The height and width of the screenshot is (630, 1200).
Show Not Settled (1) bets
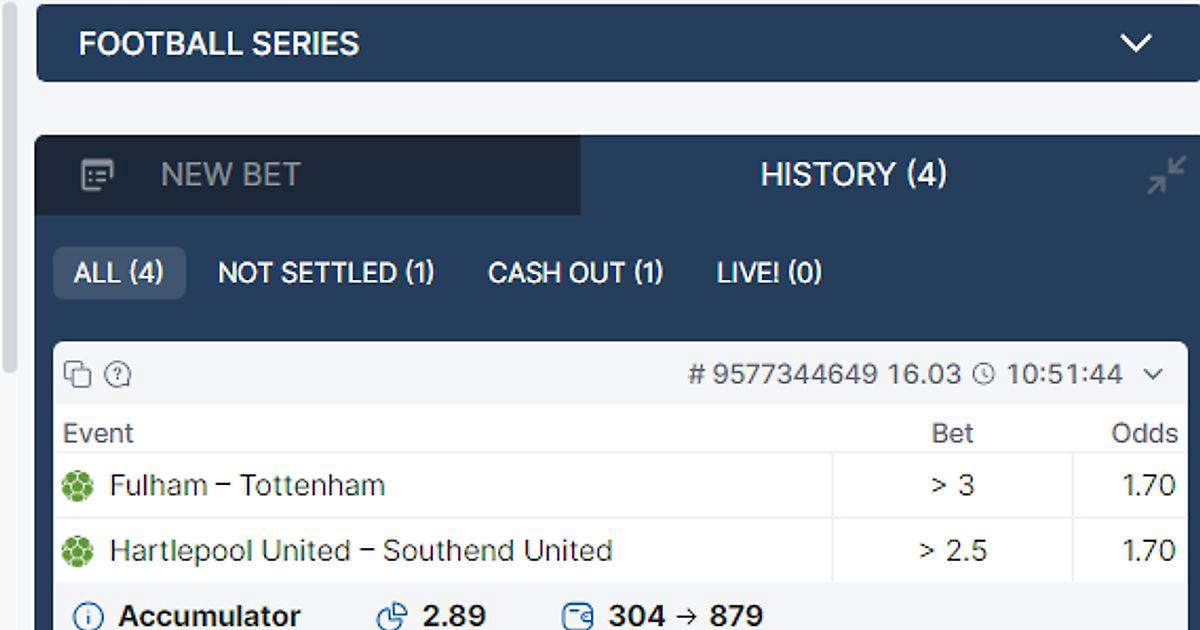(326, 273)
